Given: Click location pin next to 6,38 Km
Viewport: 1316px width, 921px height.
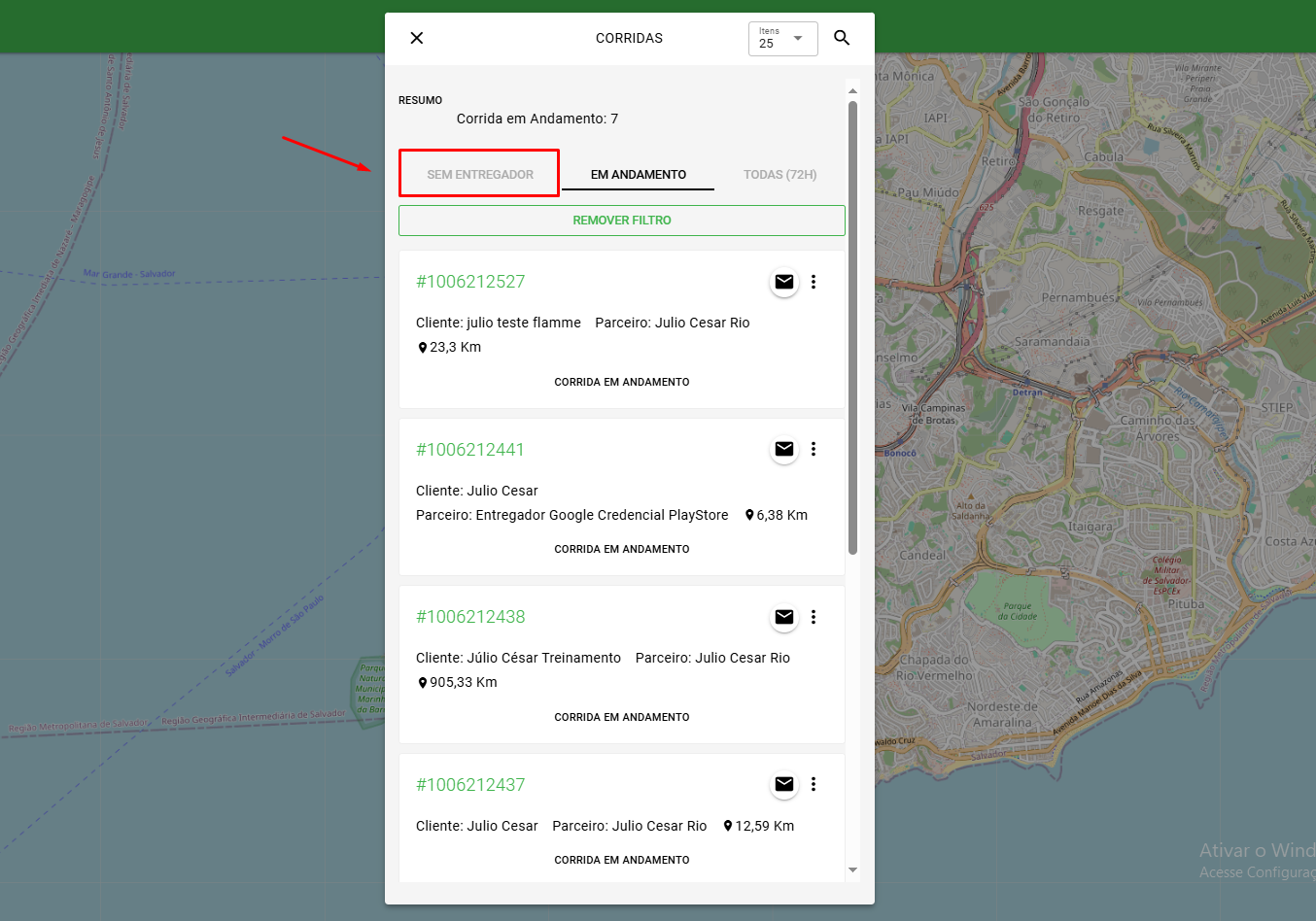Looking at the screenshot, I should pos(749,515).
